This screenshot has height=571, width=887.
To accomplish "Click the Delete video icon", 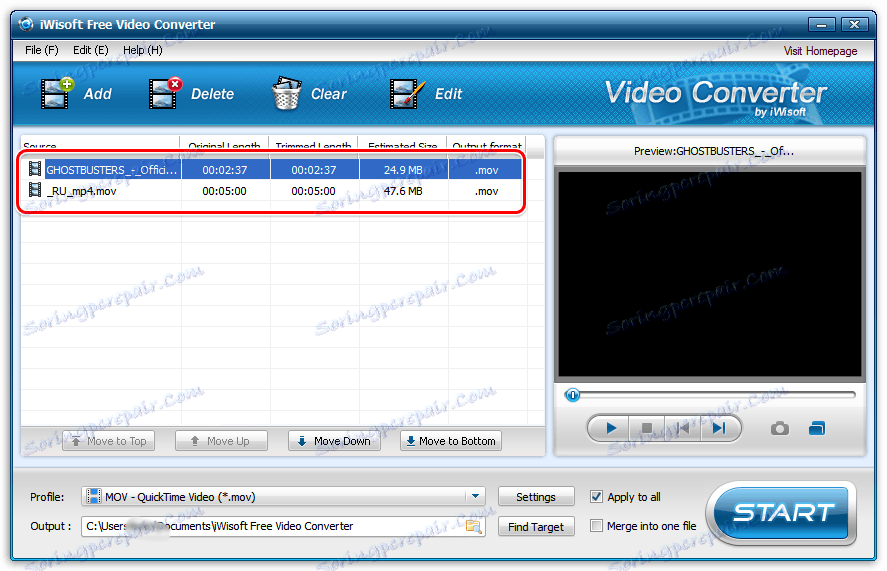I will pyautogui.click(x=165, y=93).
